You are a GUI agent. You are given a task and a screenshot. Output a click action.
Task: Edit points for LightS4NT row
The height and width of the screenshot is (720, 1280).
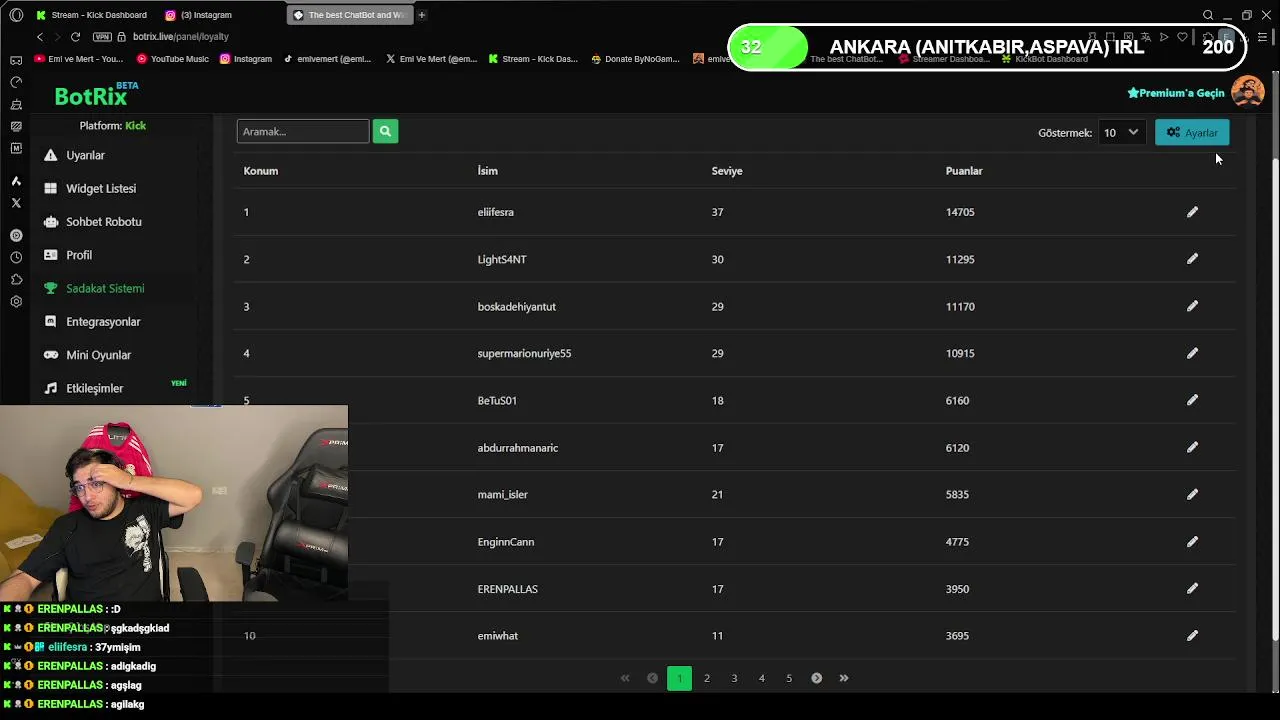1192,259
